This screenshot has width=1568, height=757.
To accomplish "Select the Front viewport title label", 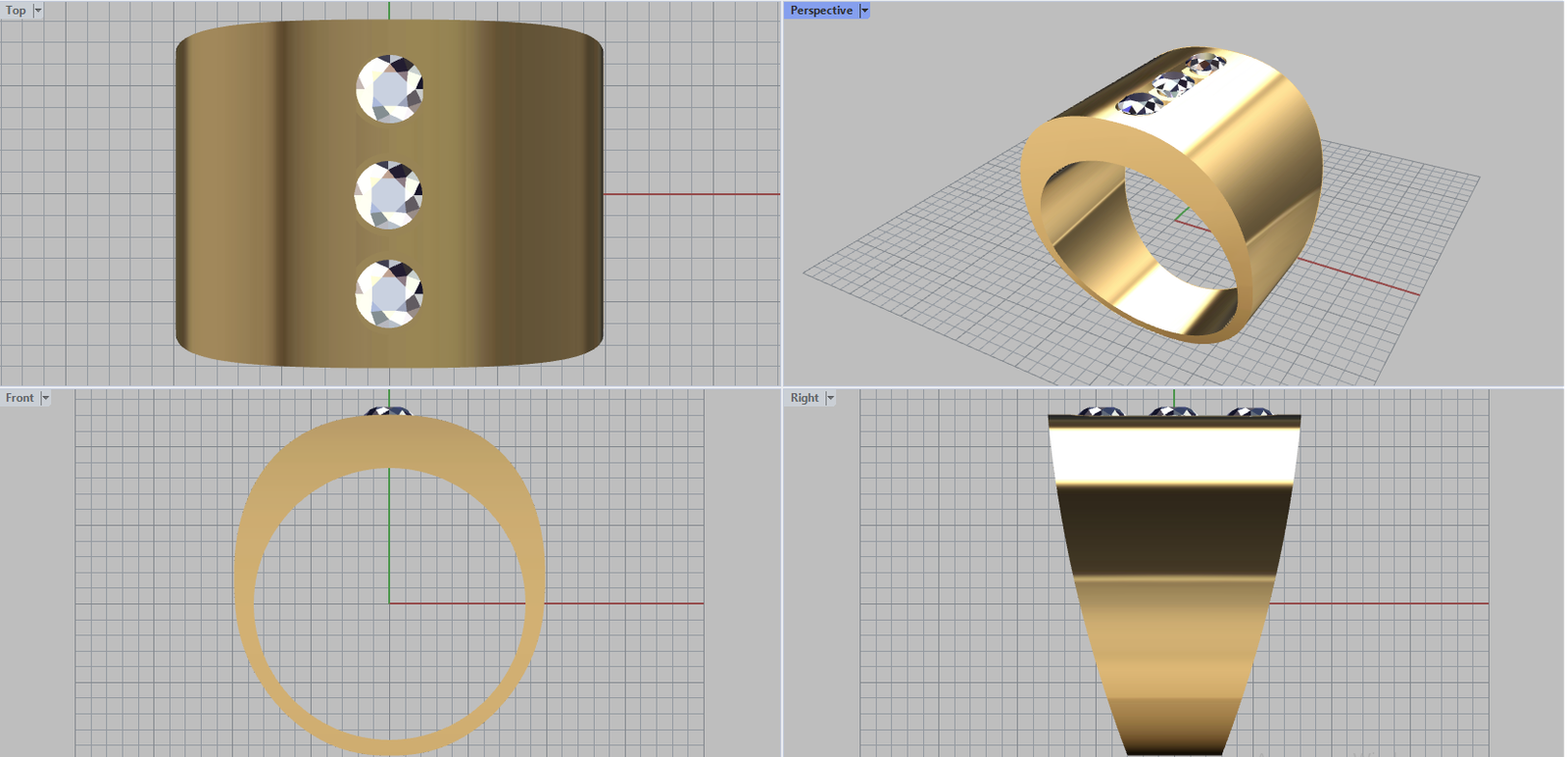I will click(x=20, y=398).
